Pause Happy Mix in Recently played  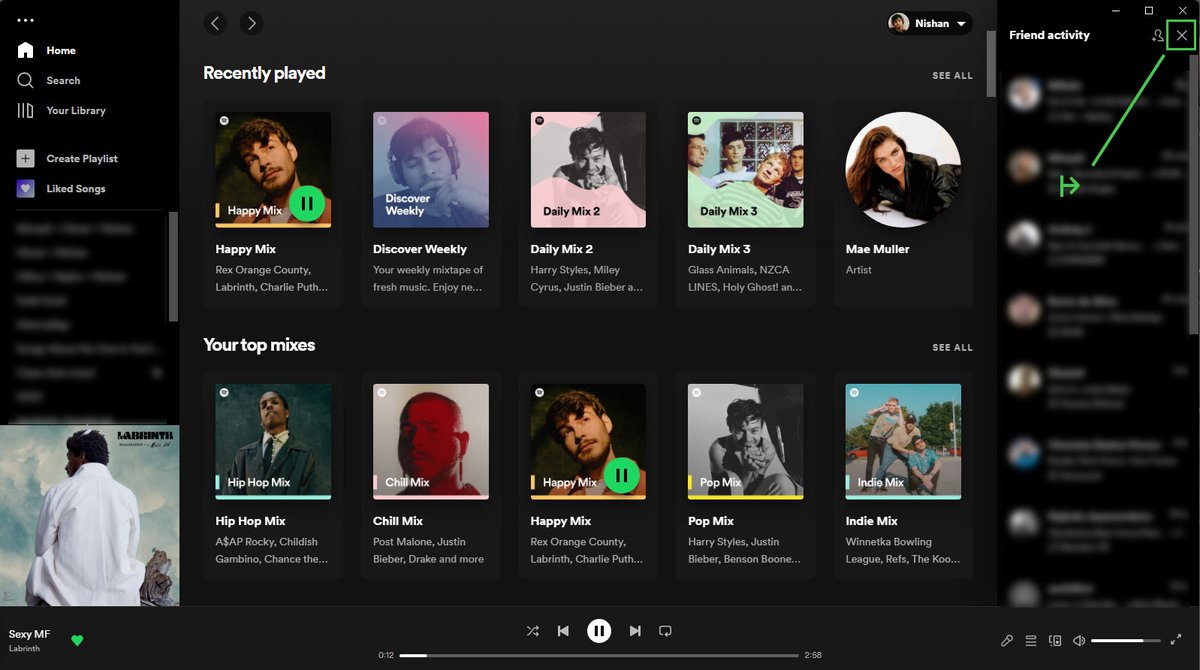[x=307, y=203]
